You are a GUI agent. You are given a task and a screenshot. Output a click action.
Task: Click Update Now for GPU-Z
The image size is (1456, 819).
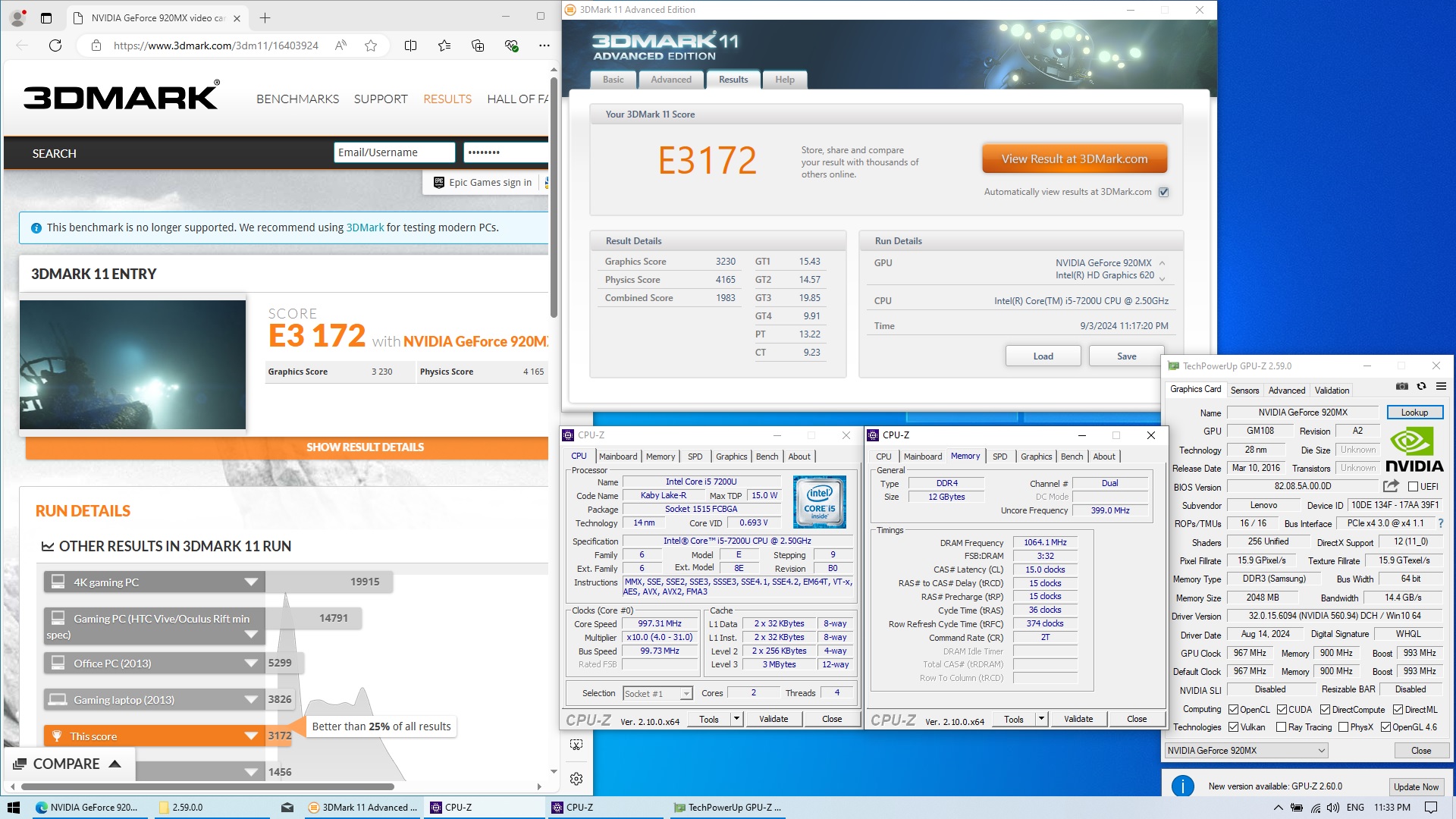coord(1416,787)
